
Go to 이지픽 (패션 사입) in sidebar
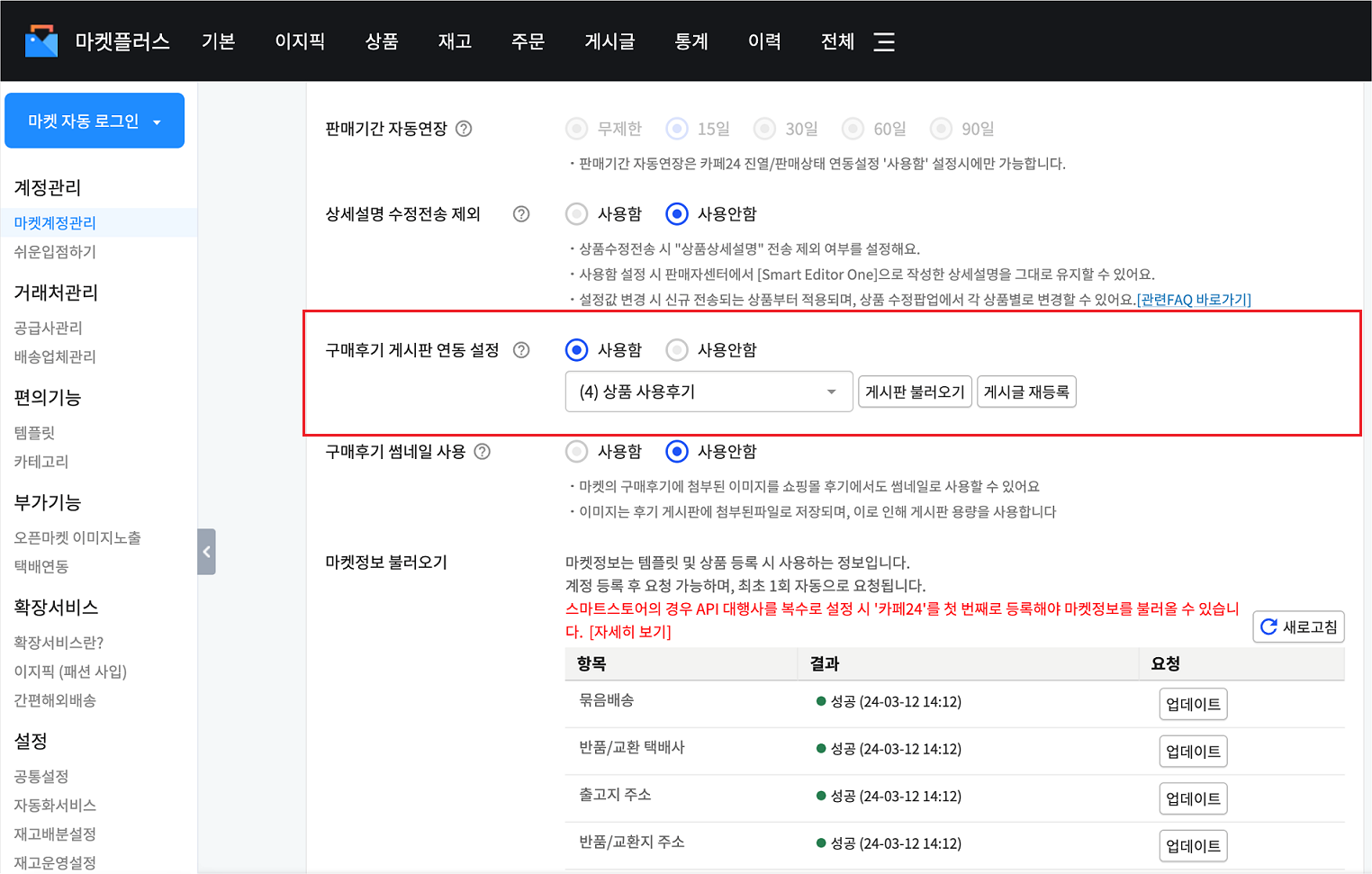point(70,671)
